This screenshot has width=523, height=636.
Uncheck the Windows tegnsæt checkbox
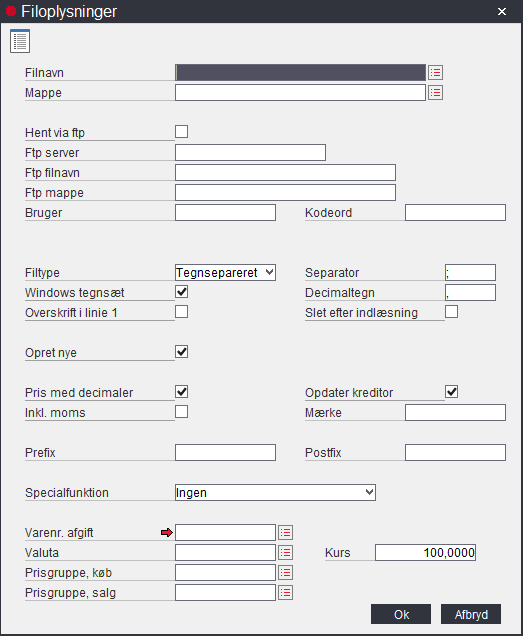pyautogui.click(x=181, y=292)
